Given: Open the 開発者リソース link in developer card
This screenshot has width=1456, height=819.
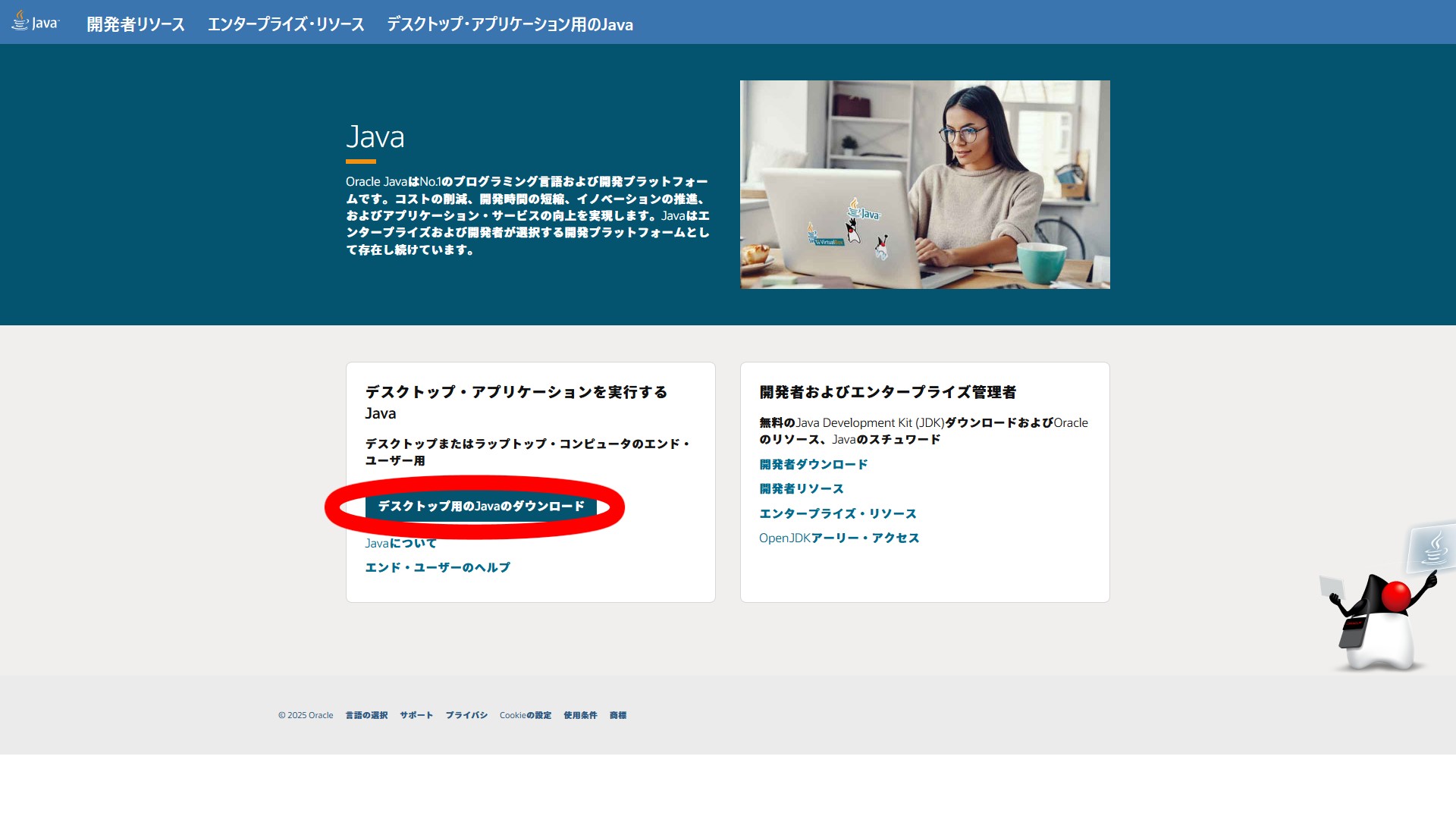Looking at the screenshot, I should click(802, 488).
